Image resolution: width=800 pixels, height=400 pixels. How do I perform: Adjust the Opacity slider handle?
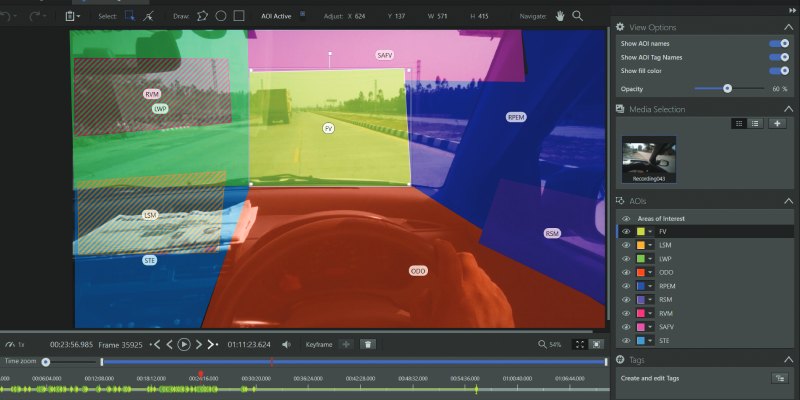pyautogui.click(x=727, y=89)
